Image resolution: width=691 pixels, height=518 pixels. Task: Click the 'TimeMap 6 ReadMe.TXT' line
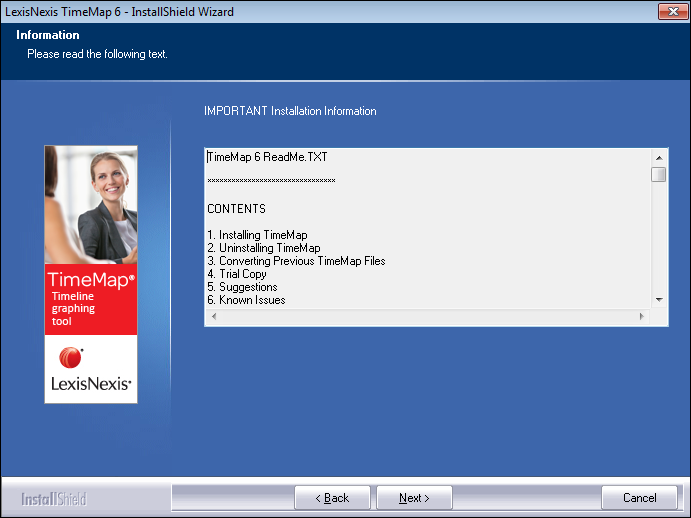(267, 157)
